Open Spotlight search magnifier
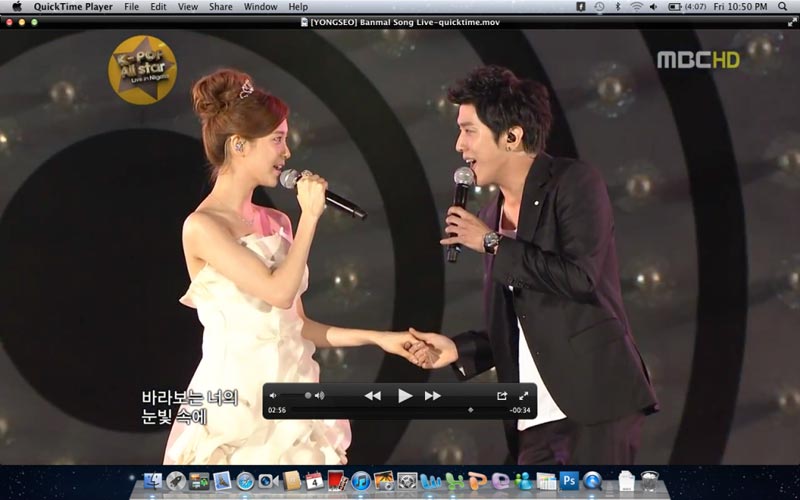Screen dimensions: 800x500 783,7
